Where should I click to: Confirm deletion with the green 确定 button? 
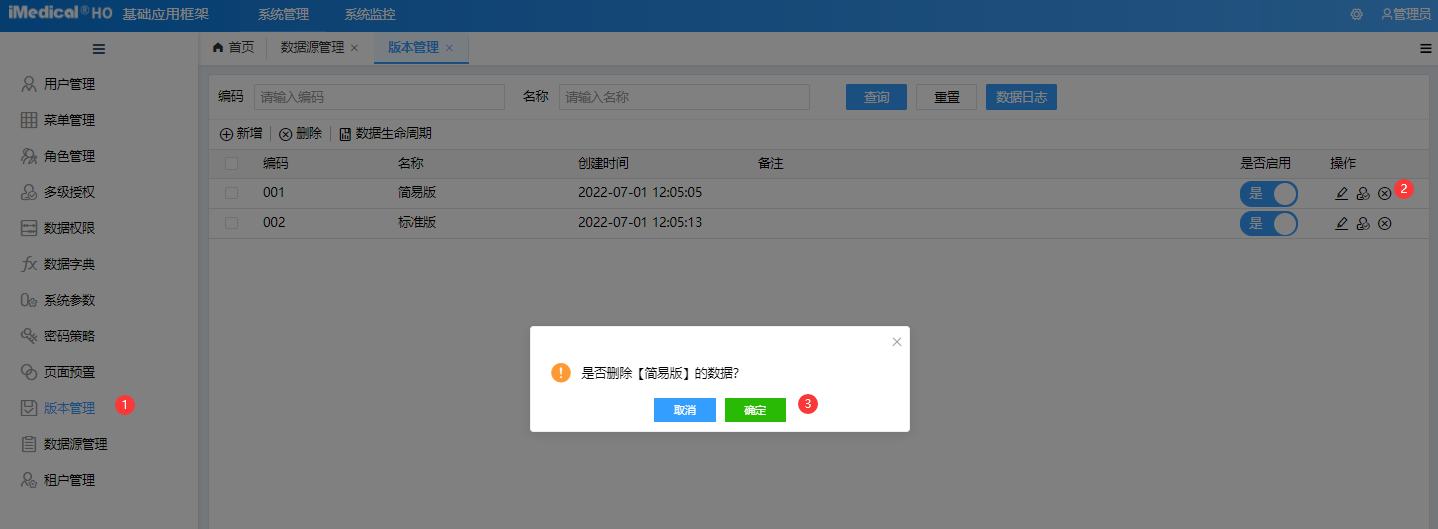(x=755, y=410)
